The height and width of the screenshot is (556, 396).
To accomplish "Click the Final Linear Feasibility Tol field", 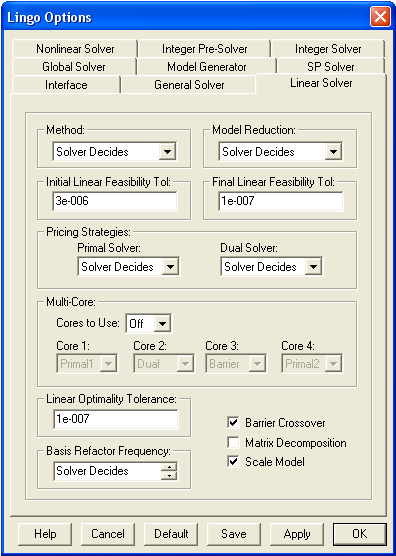I will [280, 201].
